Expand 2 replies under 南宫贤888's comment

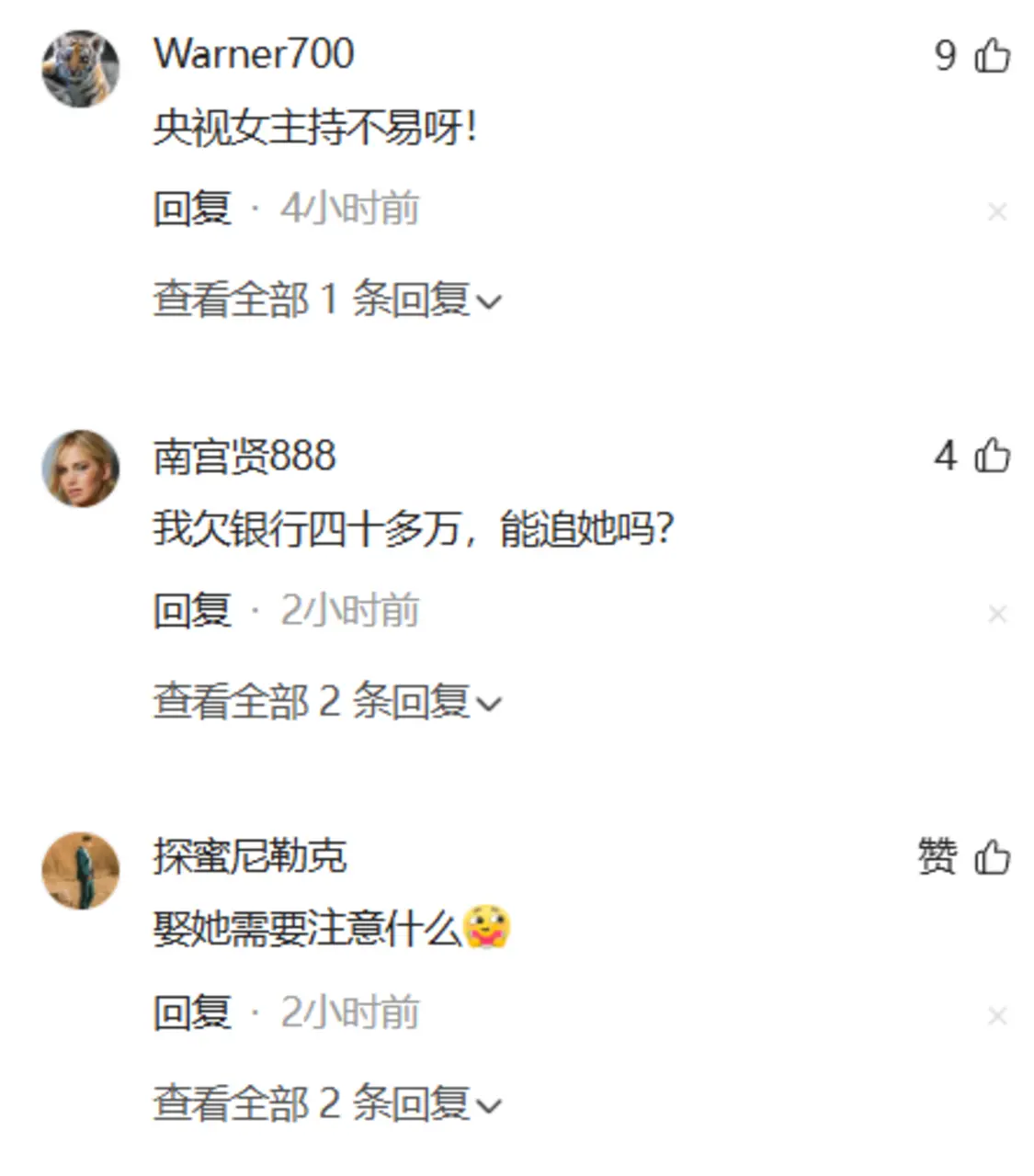tap(327, 702)
